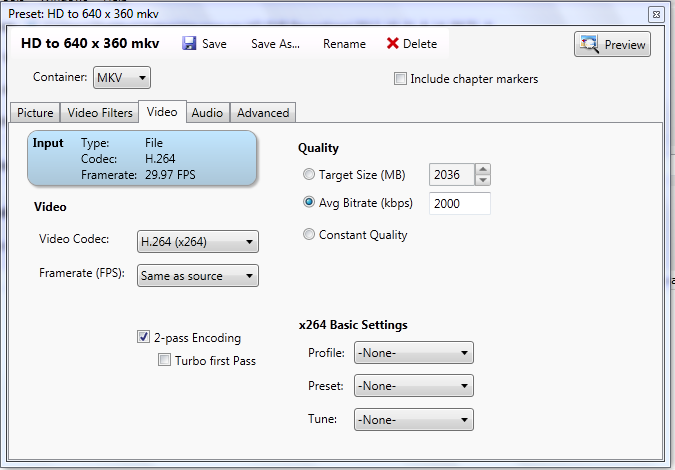Close the preset window
675x470 pixels.
(x=655, y=14)
